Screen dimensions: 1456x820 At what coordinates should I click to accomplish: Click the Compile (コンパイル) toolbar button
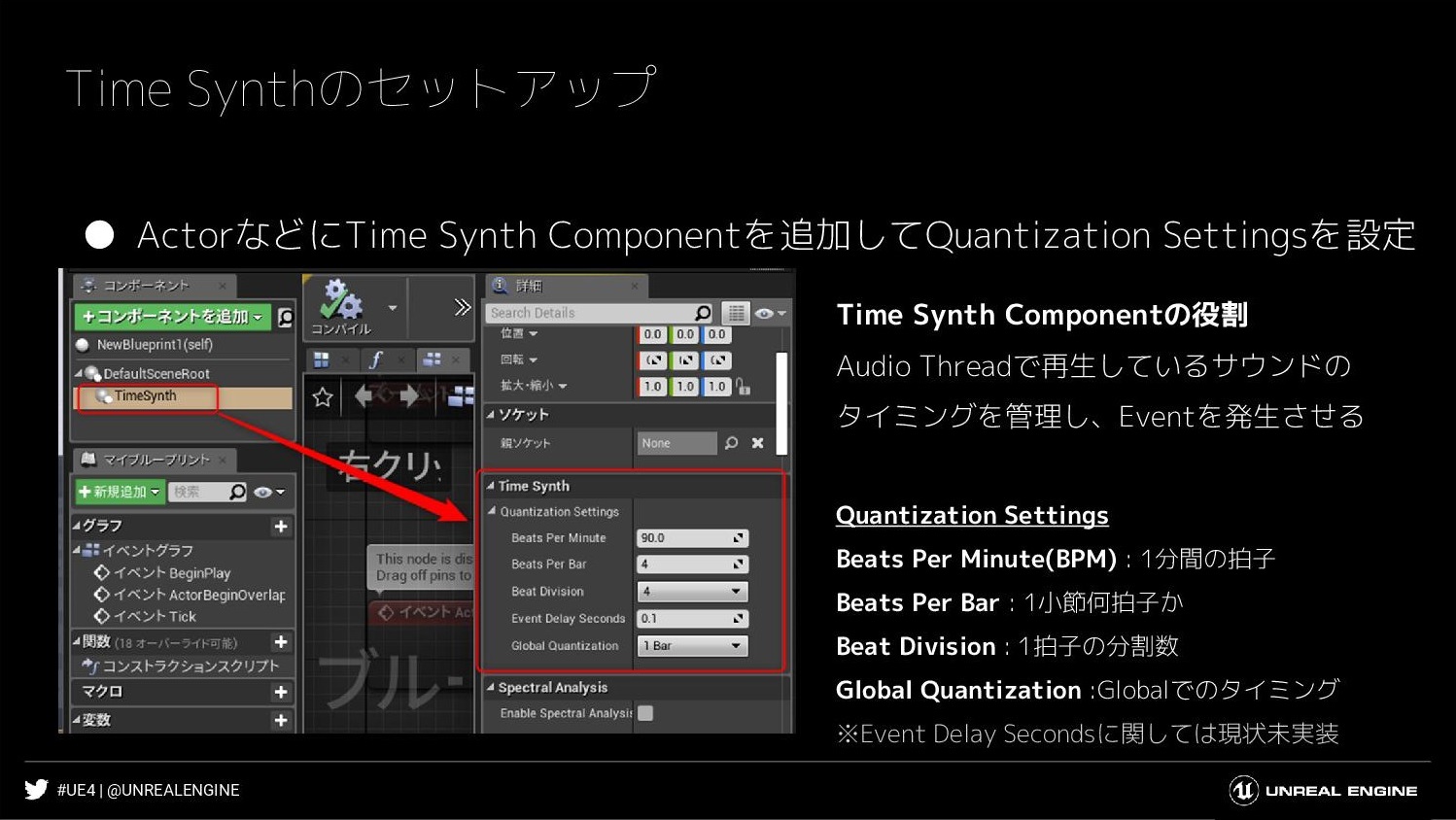click(342, 306)
